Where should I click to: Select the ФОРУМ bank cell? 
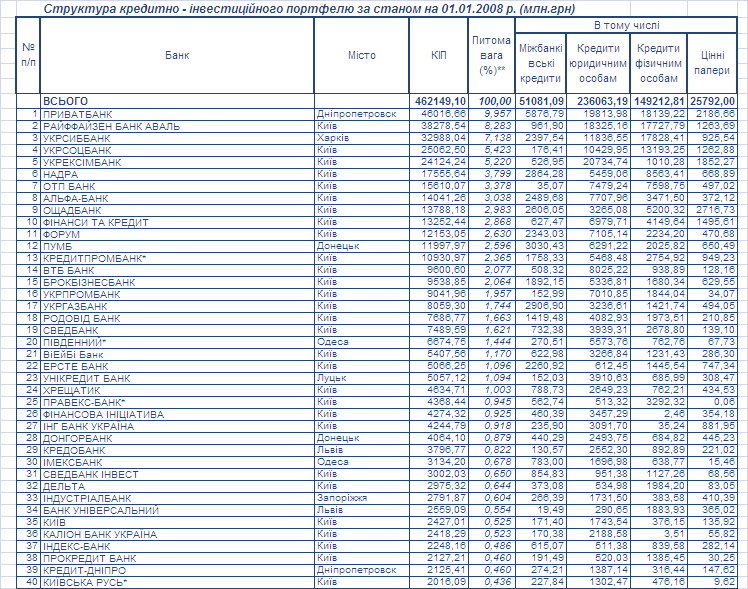pyautogui.click(x=177, y=234)
